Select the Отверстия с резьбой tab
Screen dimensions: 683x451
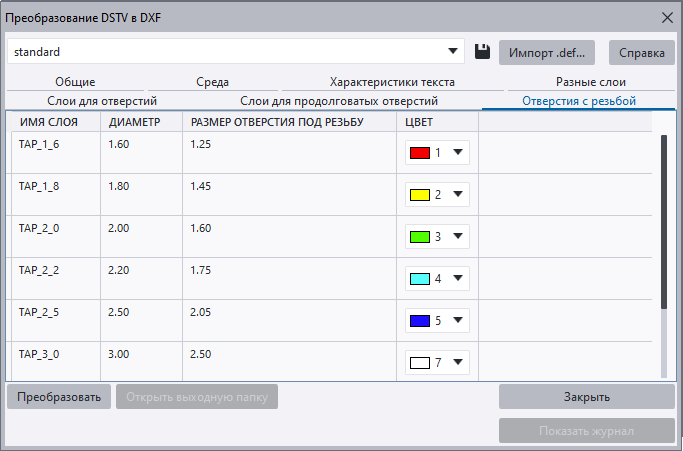click(579, 101)
